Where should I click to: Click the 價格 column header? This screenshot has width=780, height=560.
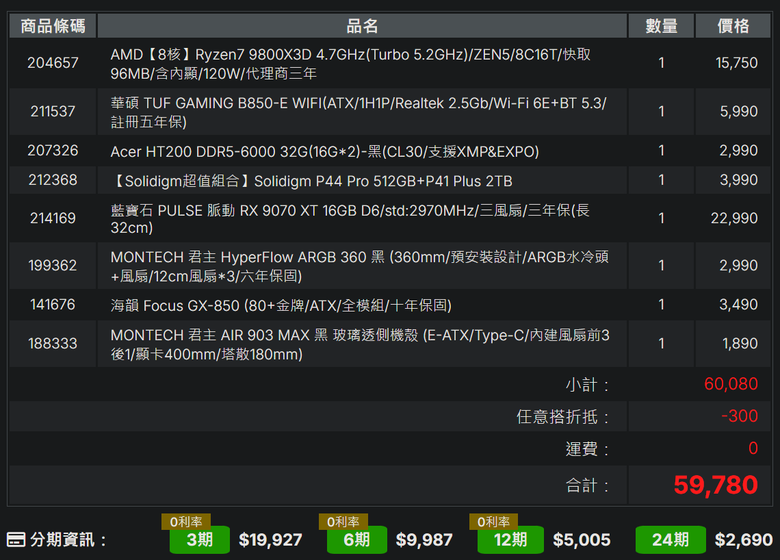pyautogui.click(x=733, y=26)
